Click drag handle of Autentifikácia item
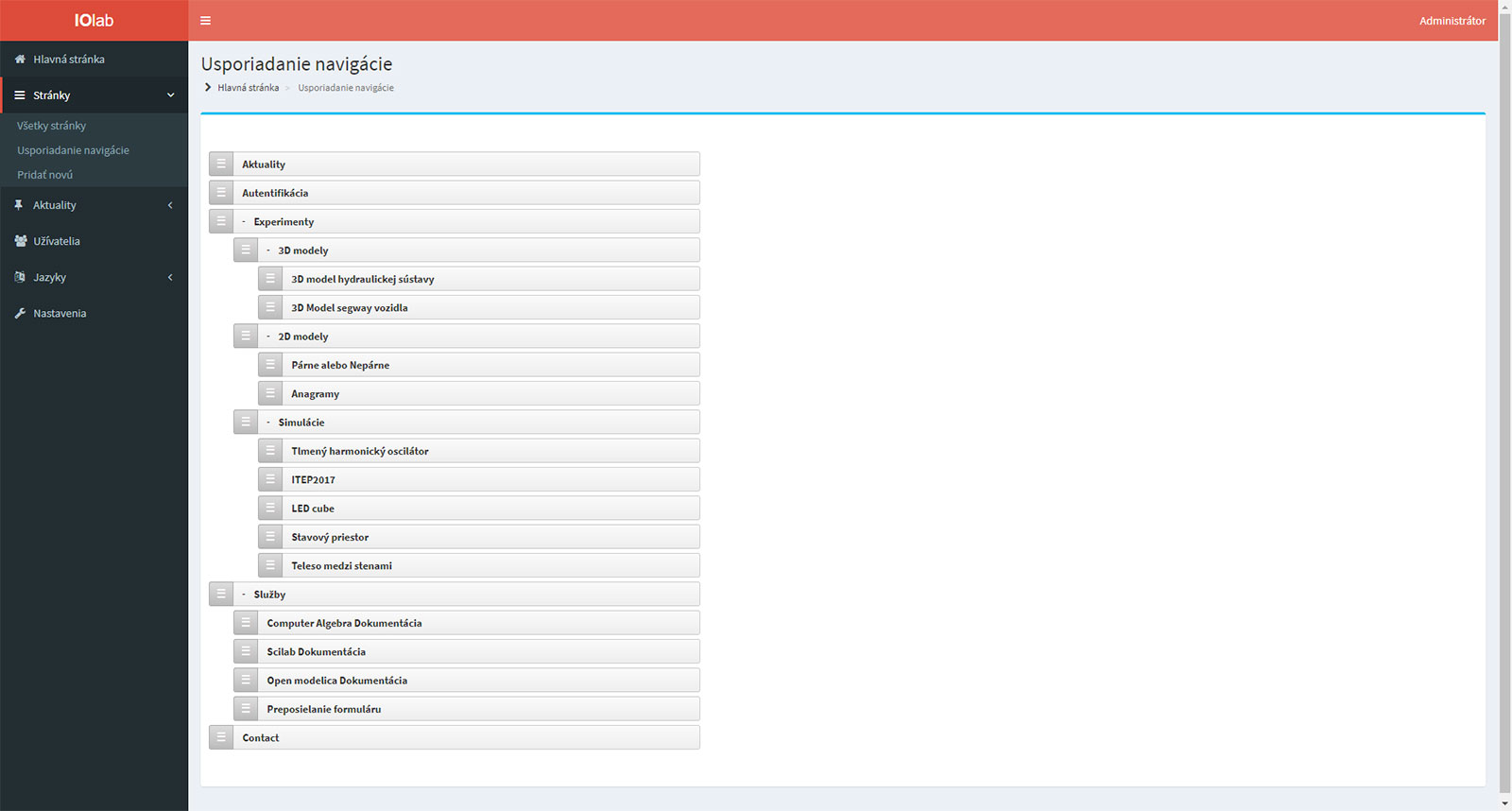Viewport: 1512px width, 811px height. click(221, 193)
